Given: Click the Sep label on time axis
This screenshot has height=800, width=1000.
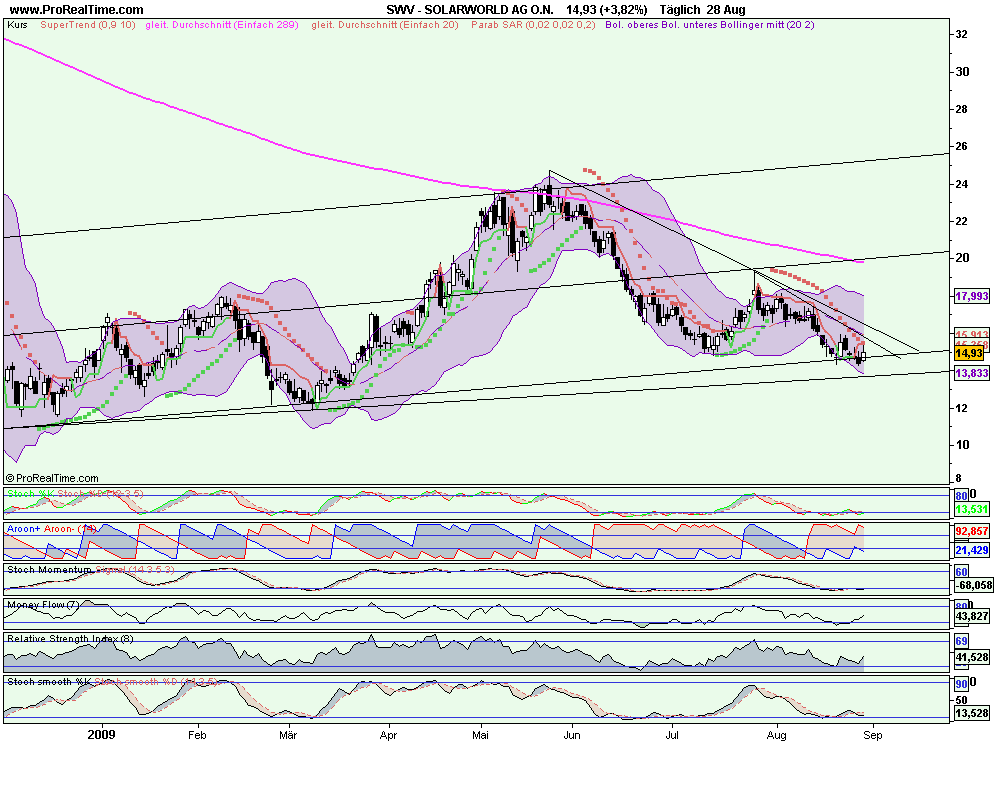Looking at the screenshot, I should [x=872, y=736].
